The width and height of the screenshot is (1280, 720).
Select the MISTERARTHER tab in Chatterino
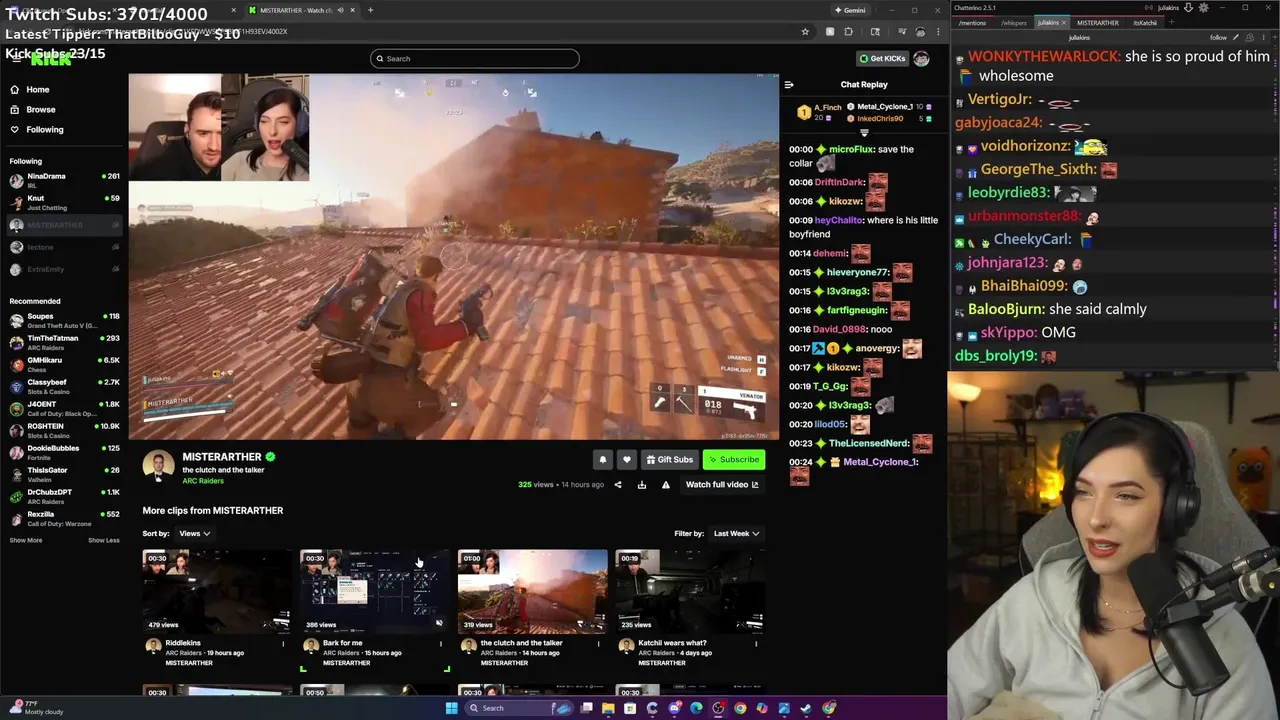tap(1097, 22)
